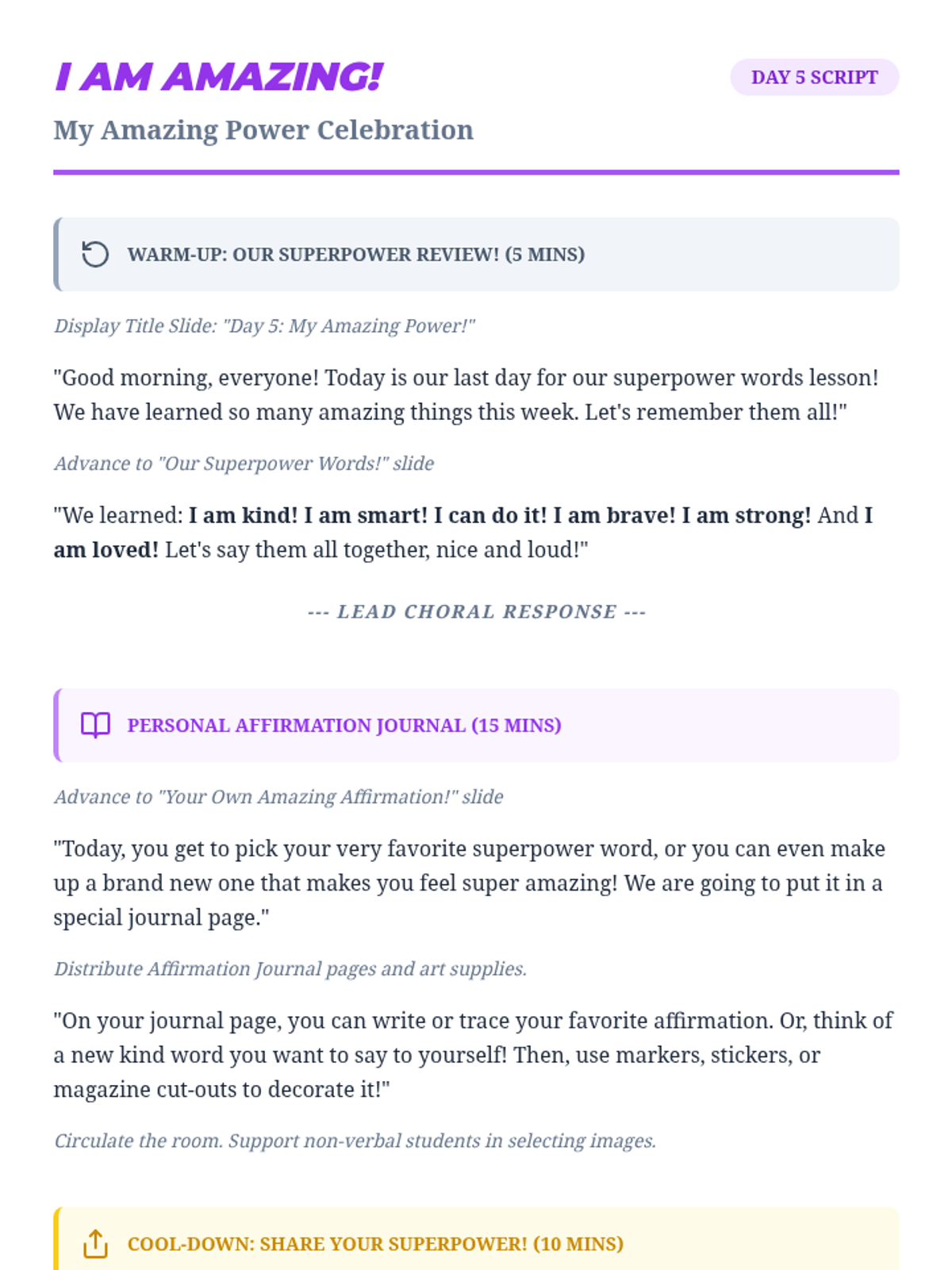Click the "Cool-Down: Share Your Superpower!" header
Viewport: 952px width, 1270px height.
point(375,1244)
